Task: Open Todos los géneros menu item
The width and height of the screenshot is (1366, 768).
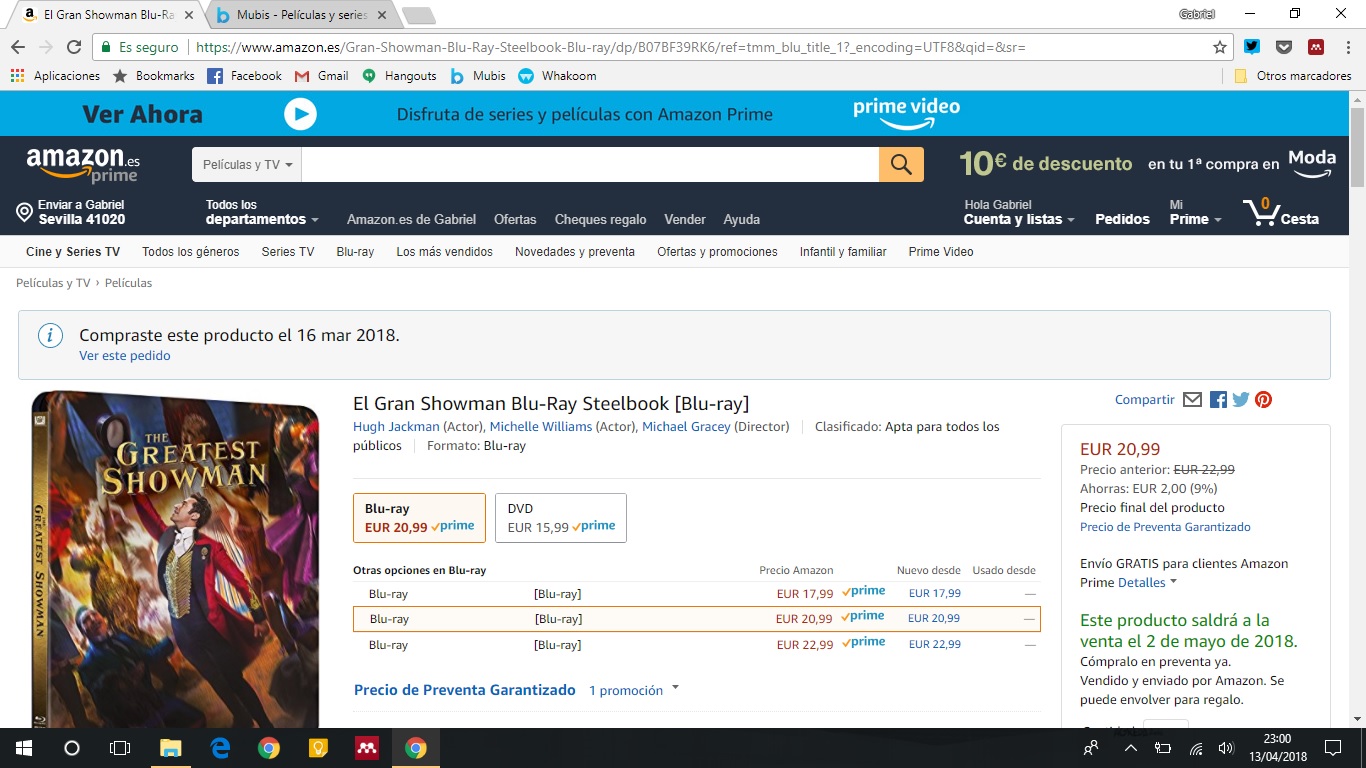Action: (x=191, y=252)
